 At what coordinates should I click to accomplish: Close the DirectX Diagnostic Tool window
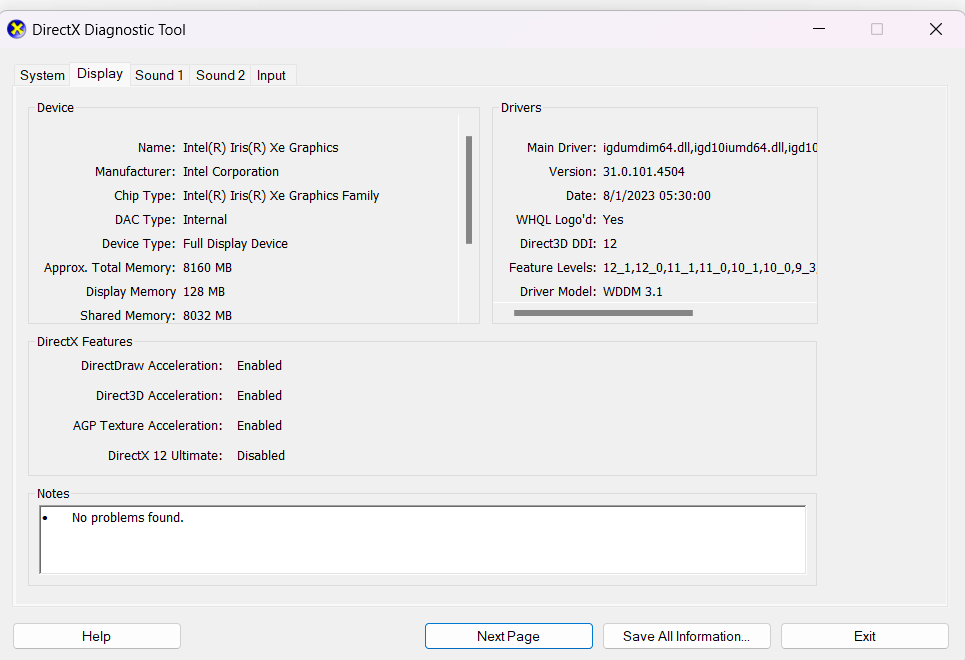(x=935, y=29)
